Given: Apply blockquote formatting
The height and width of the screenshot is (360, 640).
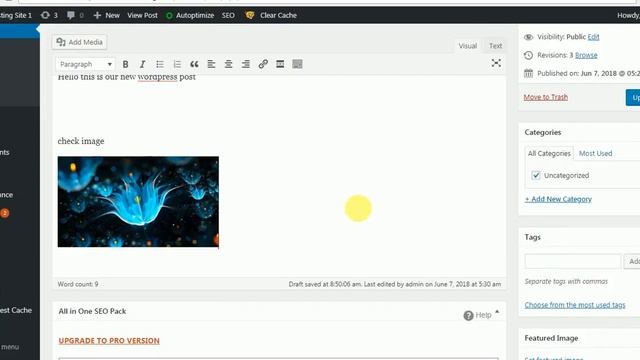Looking at the screenshot, I should pos(194,64).
